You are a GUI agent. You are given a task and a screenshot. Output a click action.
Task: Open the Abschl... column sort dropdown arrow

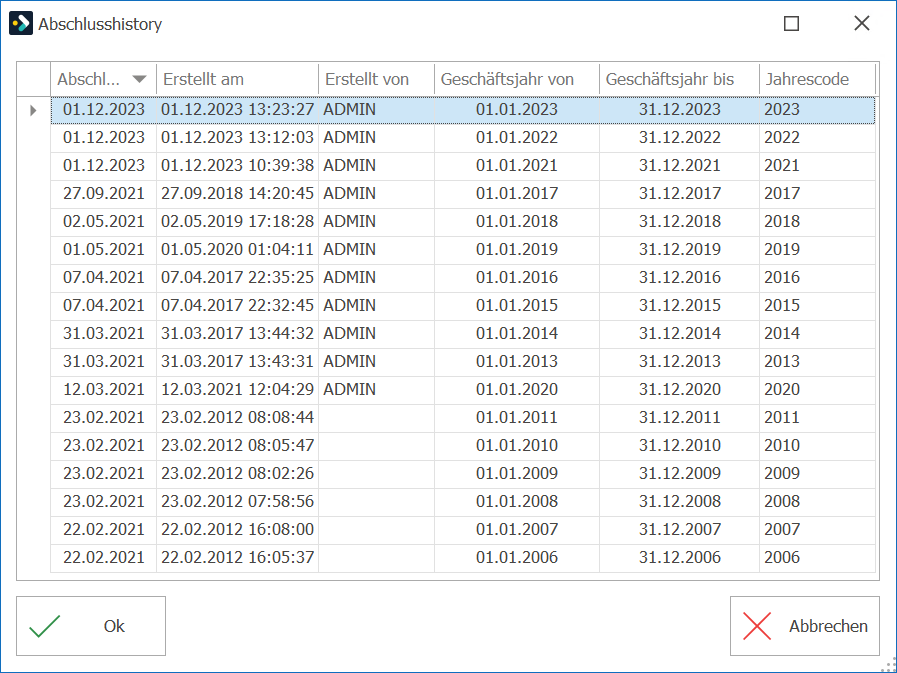(139, 79)
